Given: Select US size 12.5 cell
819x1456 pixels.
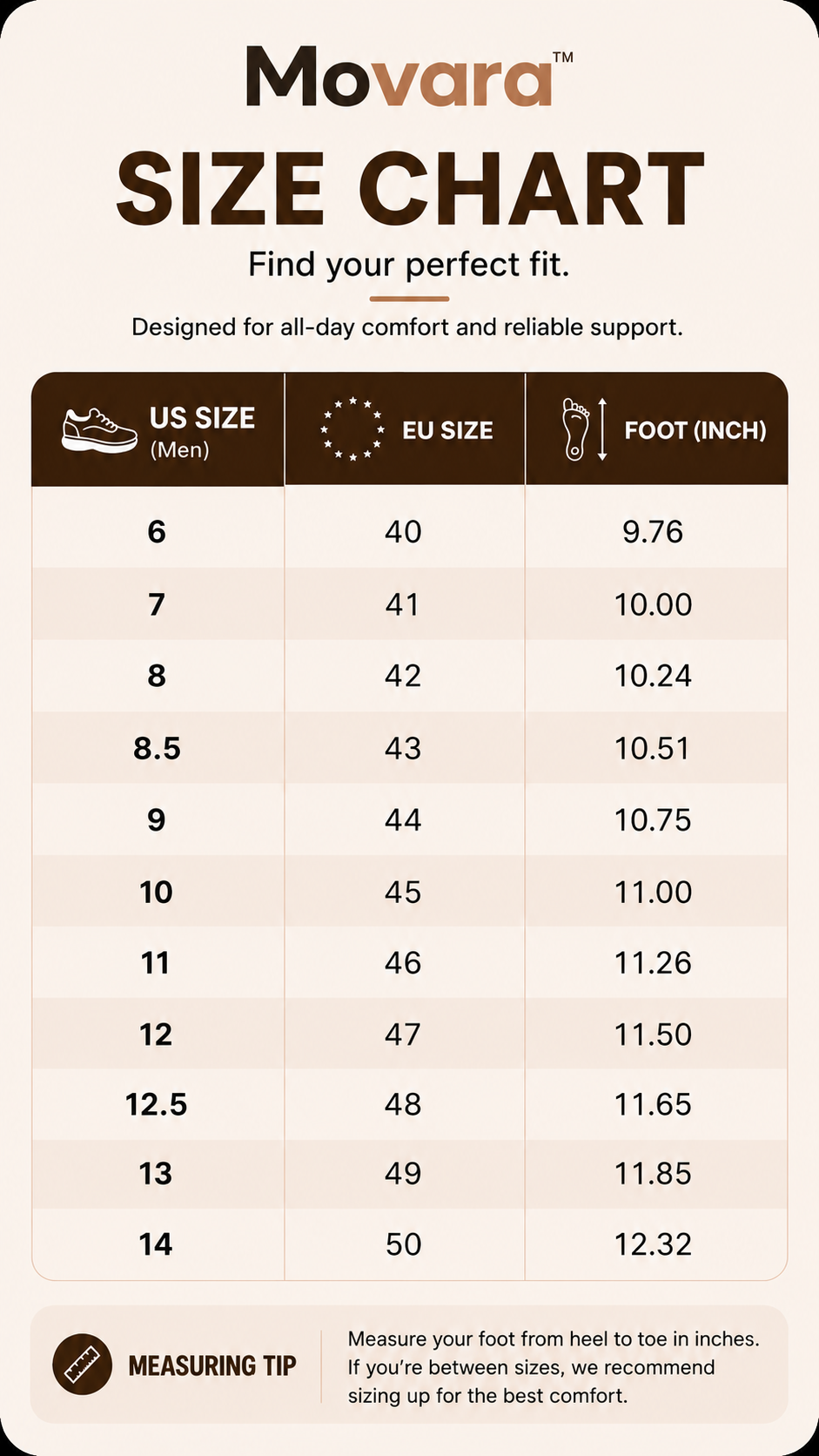Looking at the screenshot, I should tap(157, 1104).
